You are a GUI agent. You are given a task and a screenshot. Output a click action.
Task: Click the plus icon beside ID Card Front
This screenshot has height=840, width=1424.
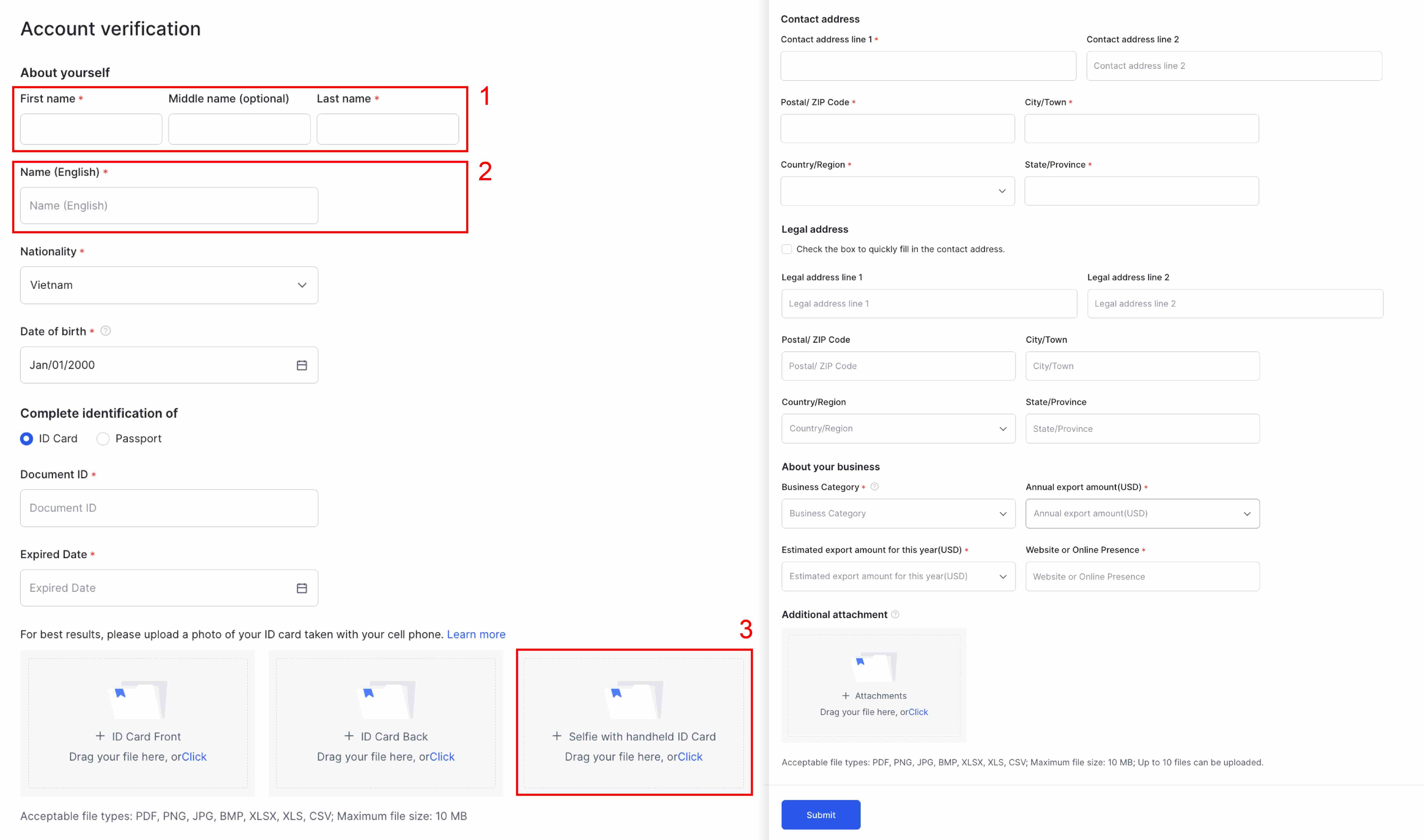click(100, 736)
